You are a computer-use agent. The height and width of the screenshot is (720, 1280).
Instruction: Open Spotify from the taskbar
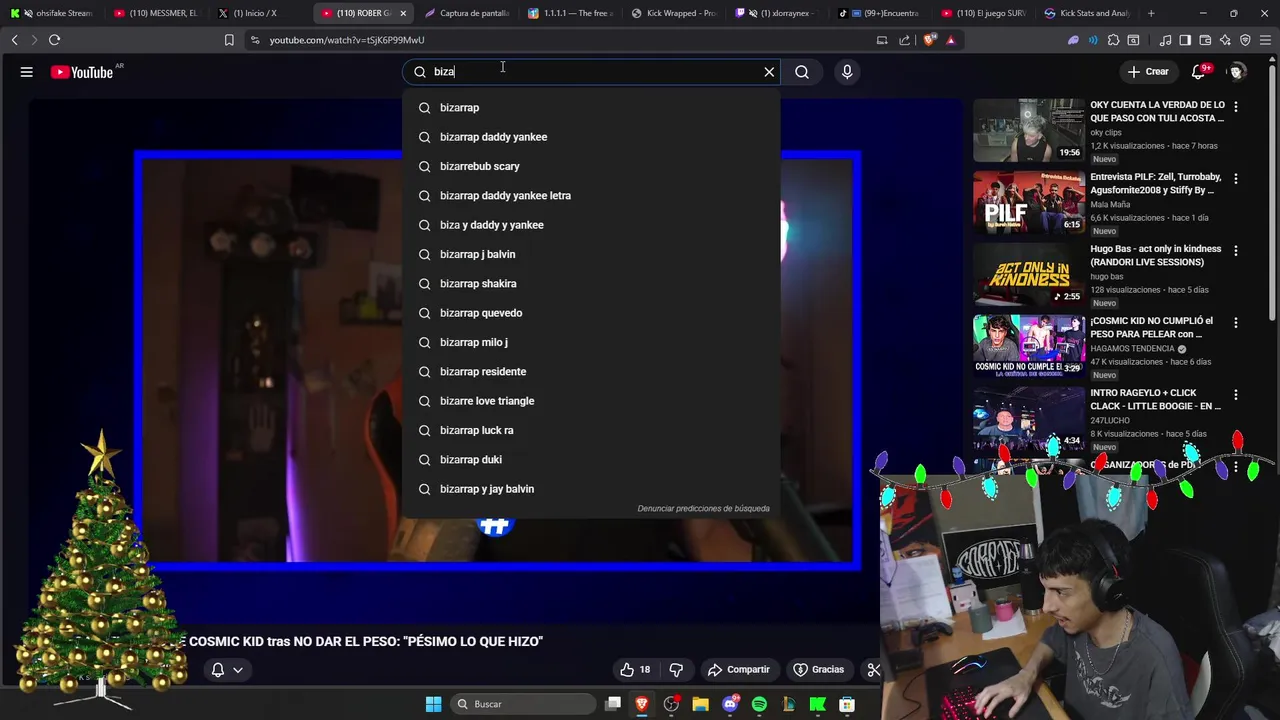pos(759,704)
